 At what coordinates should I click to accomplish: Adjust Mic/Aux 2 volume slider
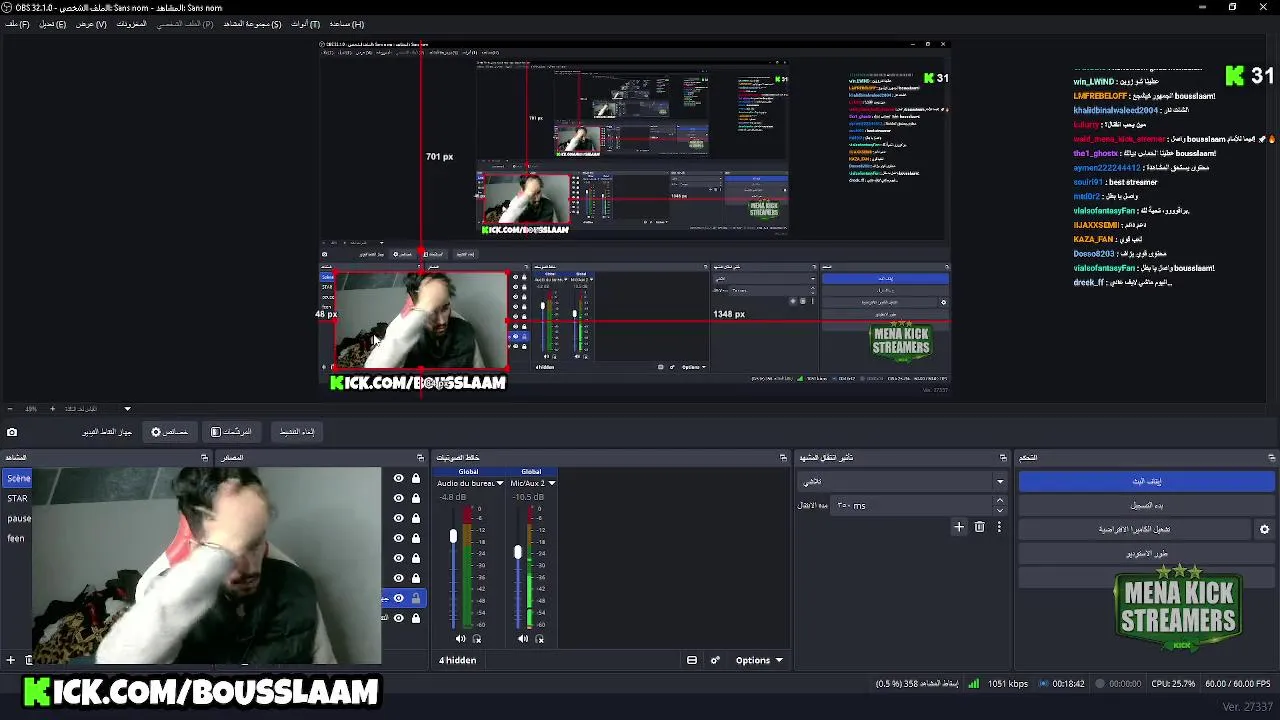point(517,552)
